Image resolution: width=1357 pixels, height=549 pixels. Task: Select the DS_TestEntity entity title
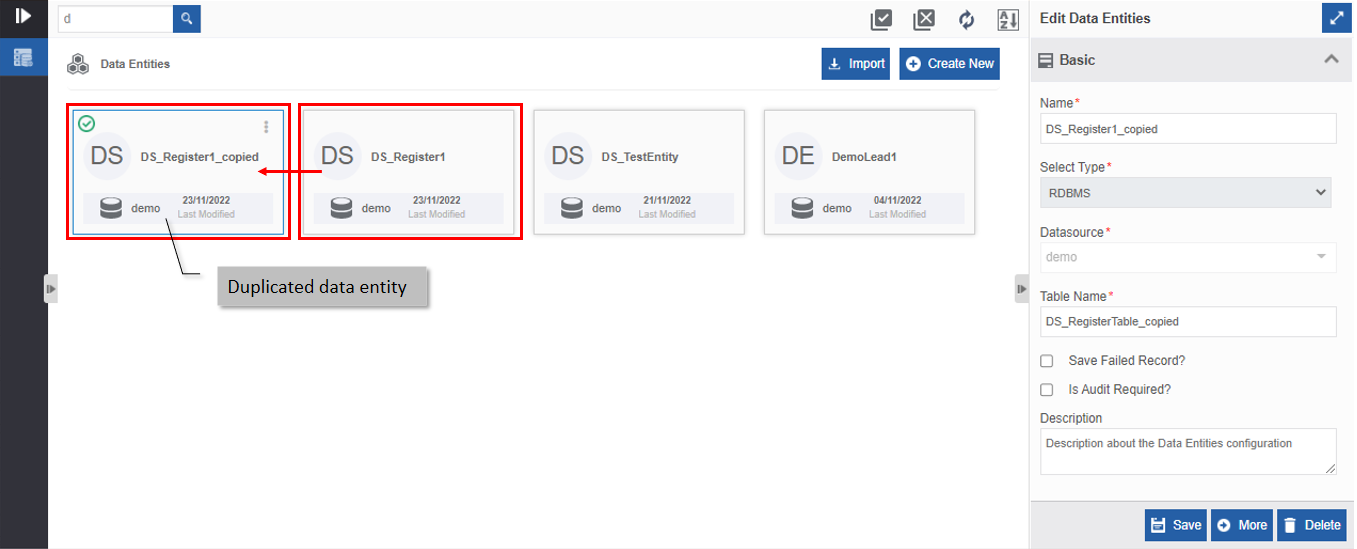tap(640, 157)
